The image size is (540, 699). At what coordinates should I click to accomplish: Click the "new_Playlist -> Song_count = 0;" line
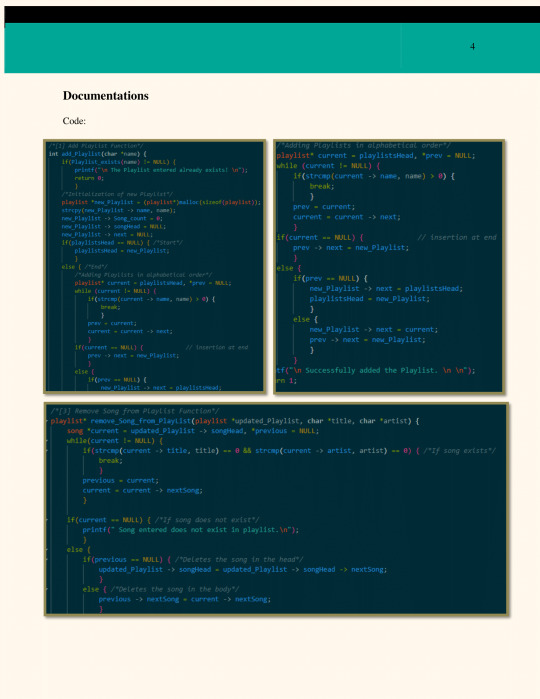(x=112, y=218)
